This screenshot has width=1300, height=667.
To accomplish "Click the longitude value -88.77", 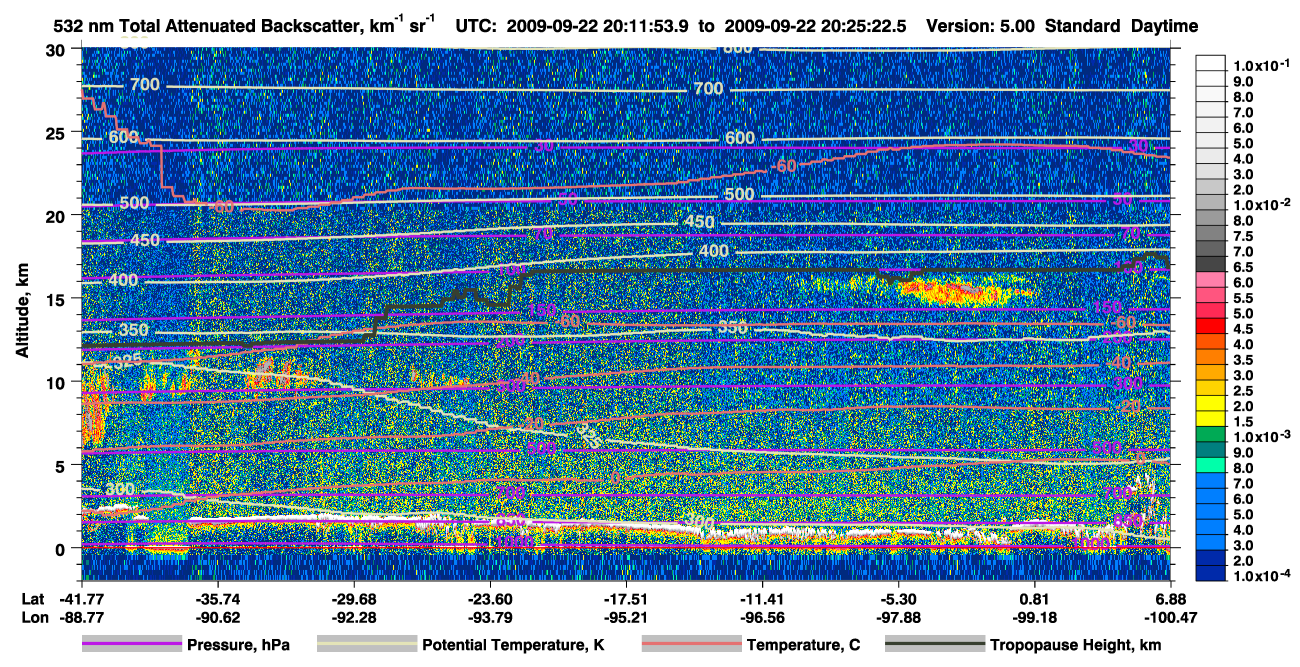I will pyautogui.click(x=81, y=616).
